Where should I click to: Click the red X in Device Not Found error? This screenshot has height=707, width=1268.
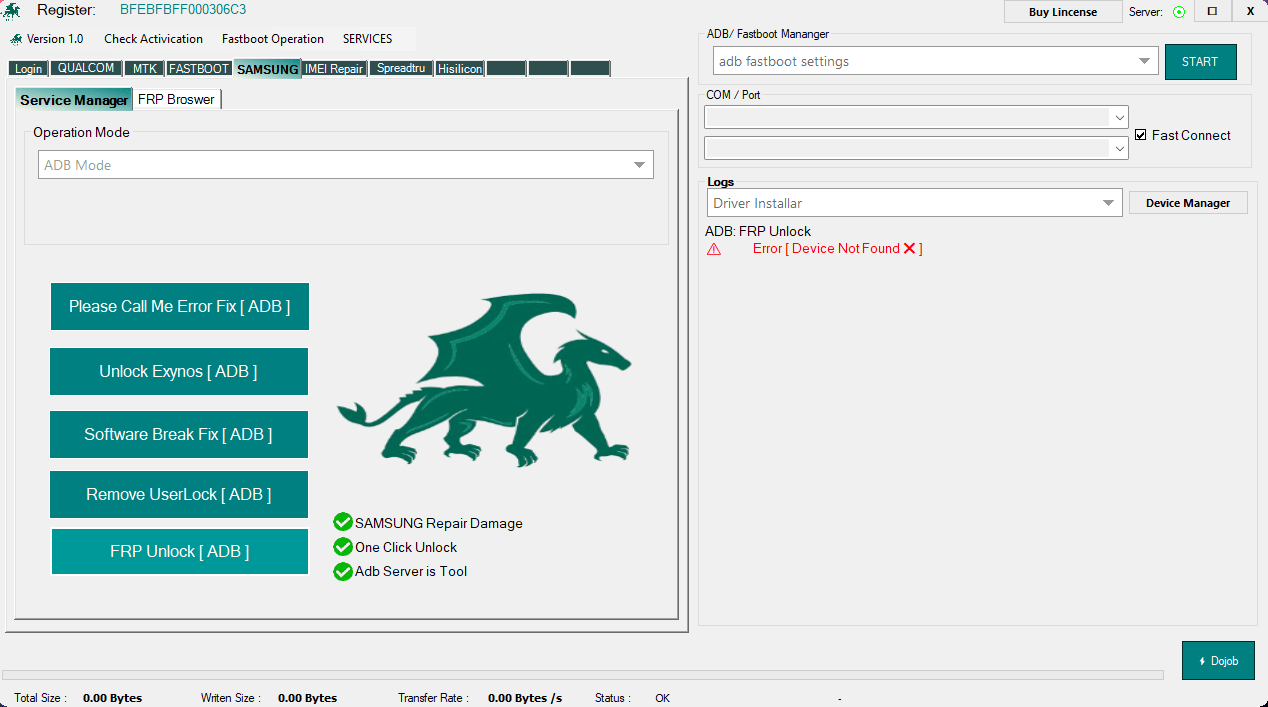pos(908,248)
